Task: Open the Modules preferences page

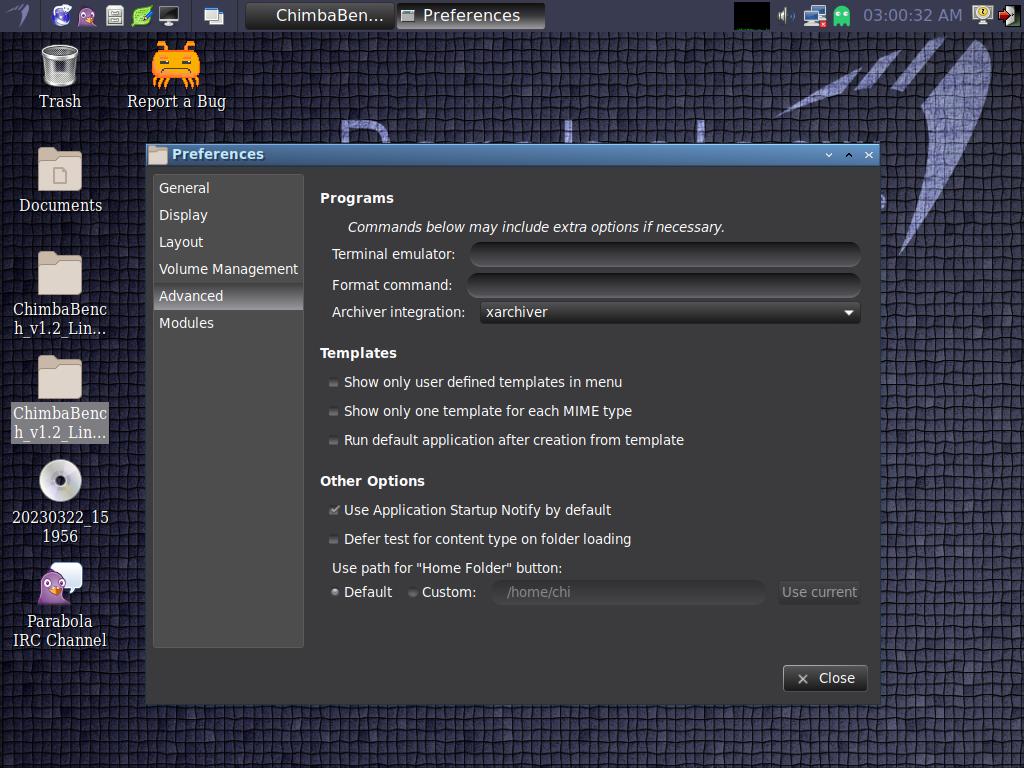Action: pyautogui.click(x=228, y=323)
